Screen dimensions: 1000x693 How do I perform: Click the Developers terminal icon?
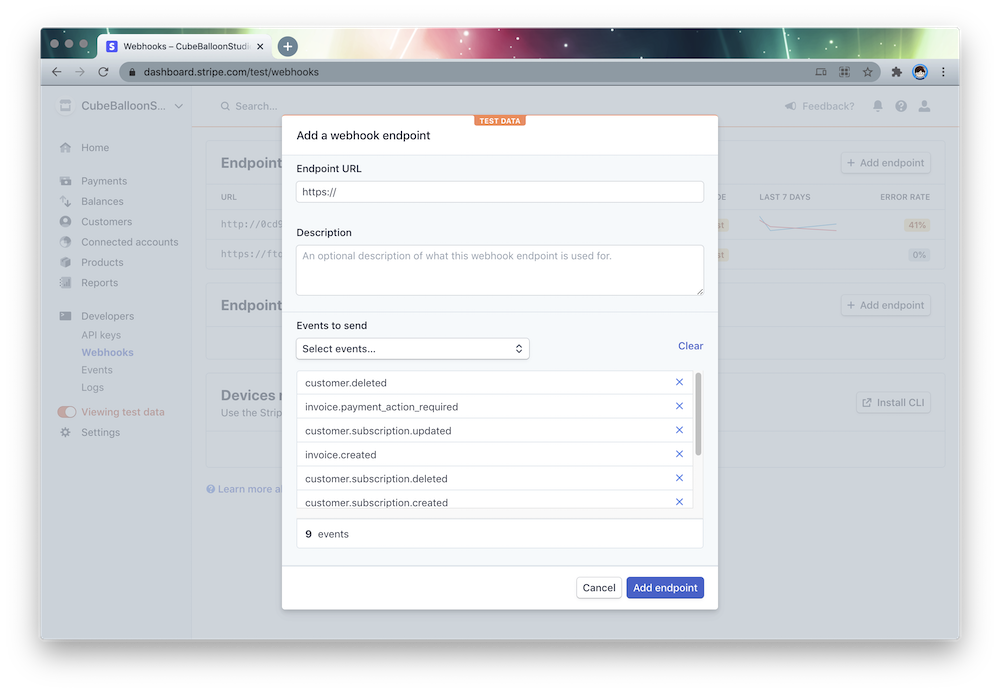65,316
